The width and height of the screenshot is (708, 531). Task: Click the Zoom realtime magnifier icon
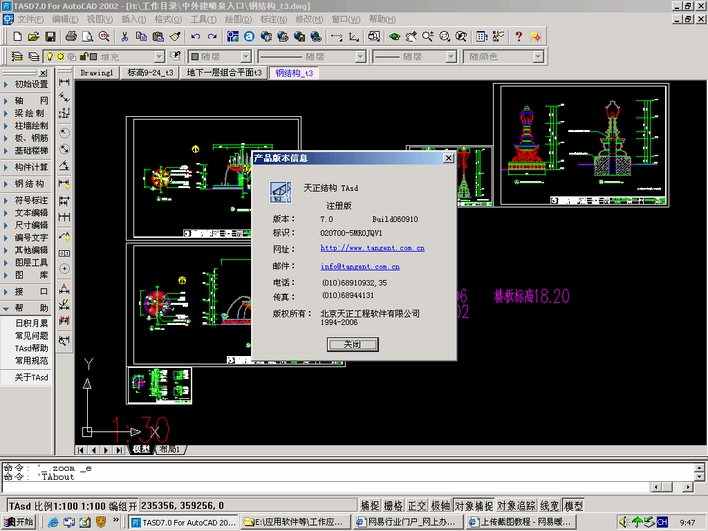pyautogui.click(x=428, y=37)
